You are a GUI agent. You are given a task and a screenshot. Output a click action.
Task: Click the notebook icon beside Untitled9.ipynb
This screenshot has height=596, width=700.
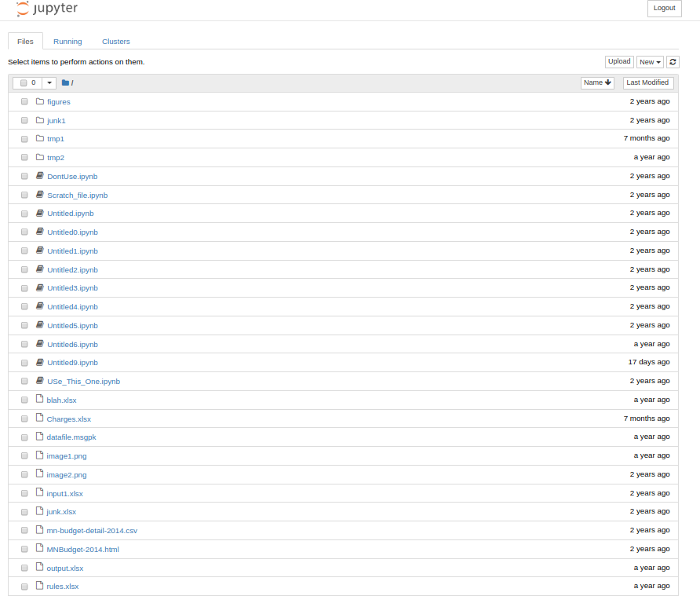(x=40, y=362)
